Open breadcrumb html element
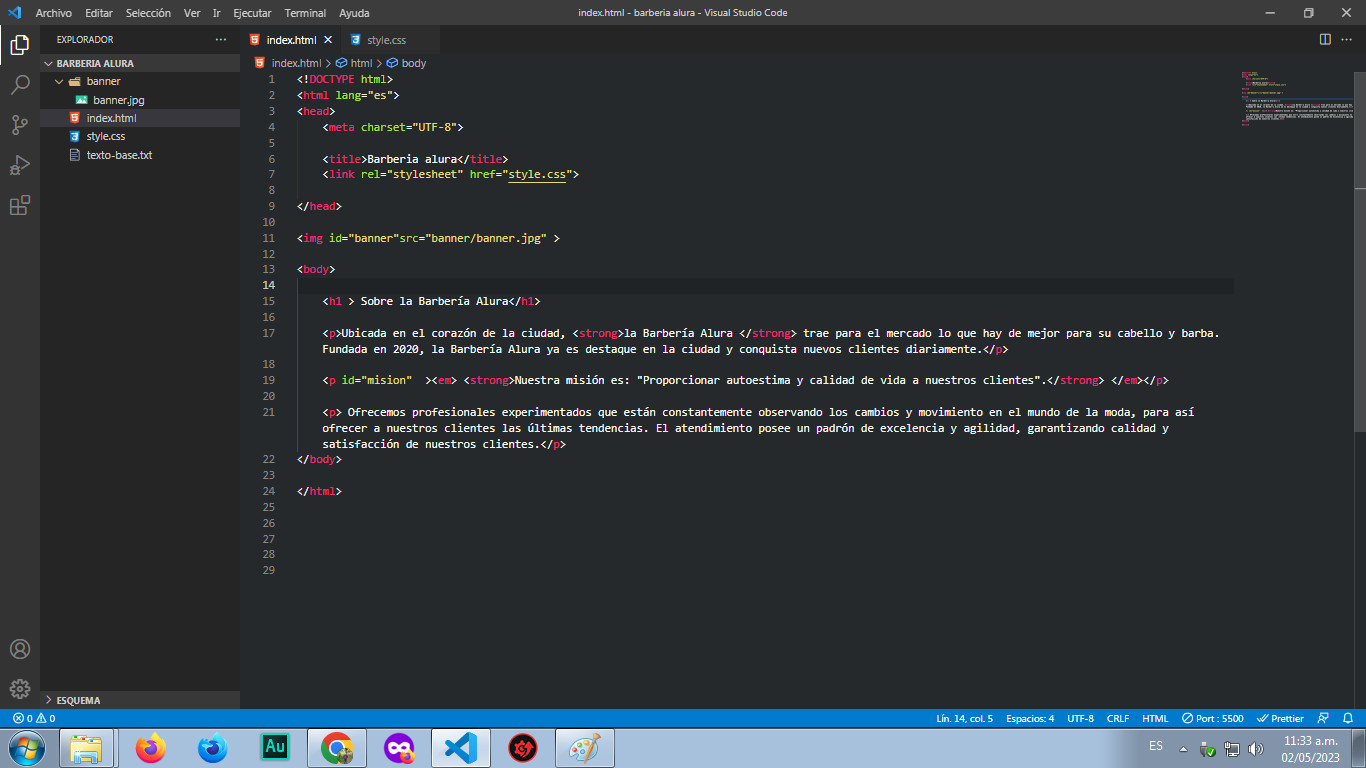 (x=353, y=63)
